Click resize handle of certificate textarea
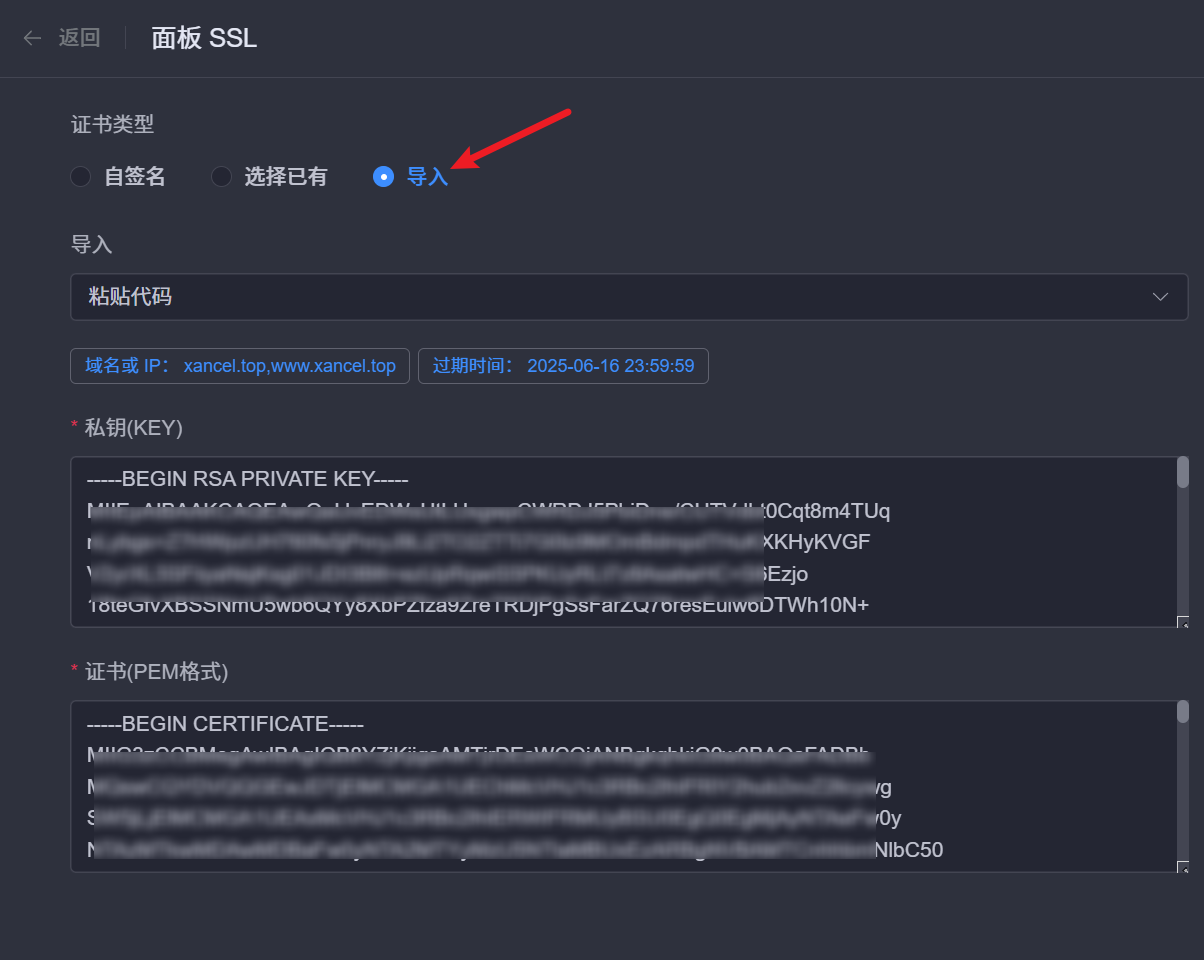The image size is (1204, 960). point(1182,867)
